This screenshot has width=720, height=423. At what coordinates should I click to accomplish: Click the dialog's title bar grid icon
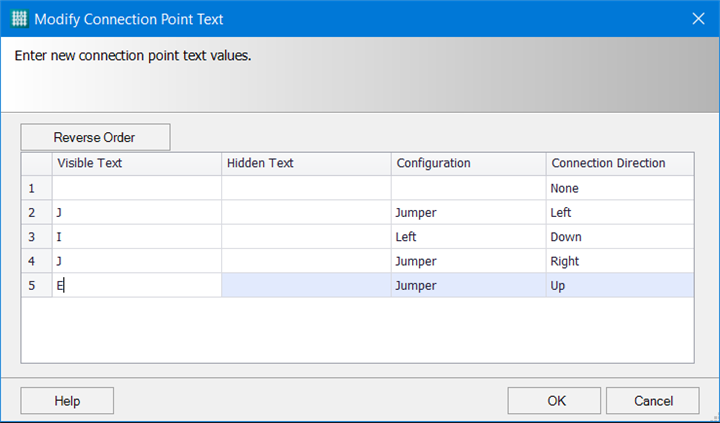(x=19, y=18)
